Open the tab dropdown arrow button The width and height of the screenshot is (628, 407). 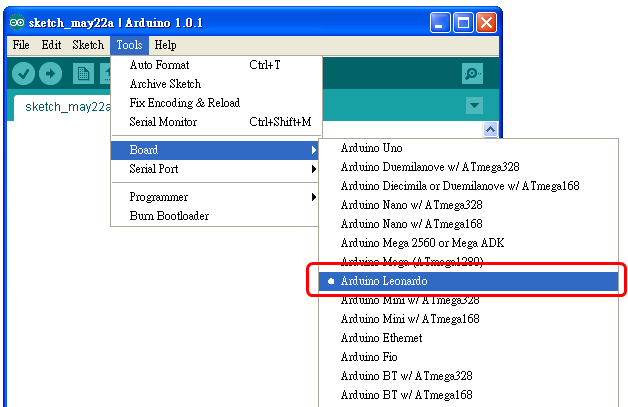(474, 105)
